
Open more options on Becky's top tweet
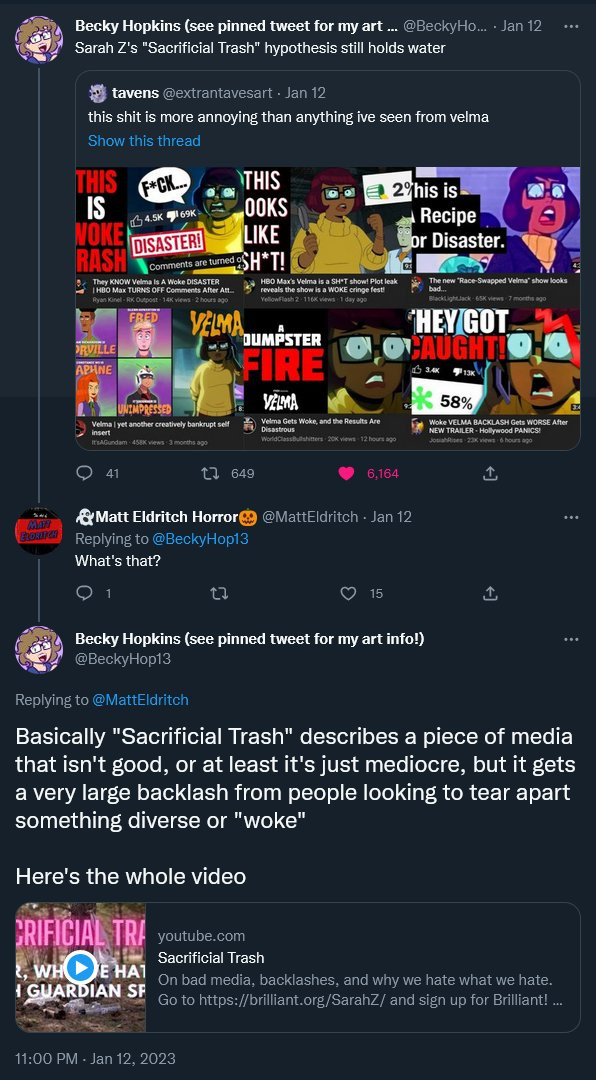click(571, 26)
